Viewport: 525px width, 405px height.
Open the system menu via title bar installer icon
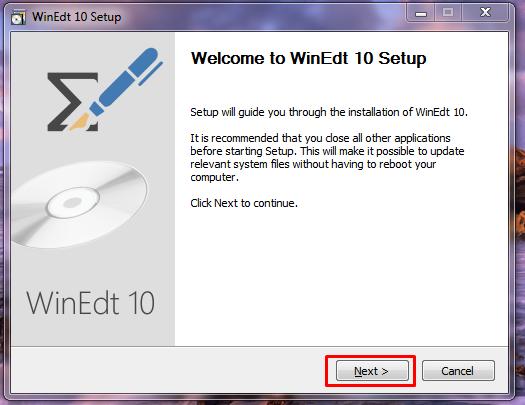tap(18, 17)
